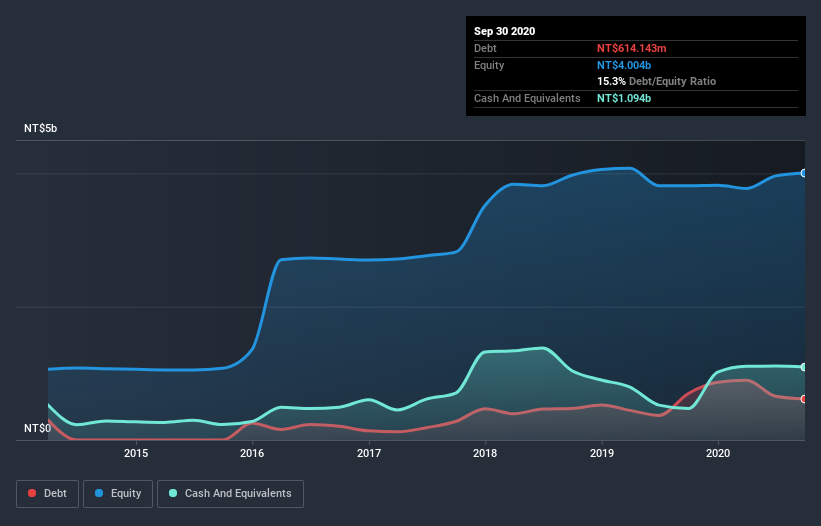Screen dimensions: 821x526
Task: Toggle Cash And Equivalents legend button
Action: 230,494
